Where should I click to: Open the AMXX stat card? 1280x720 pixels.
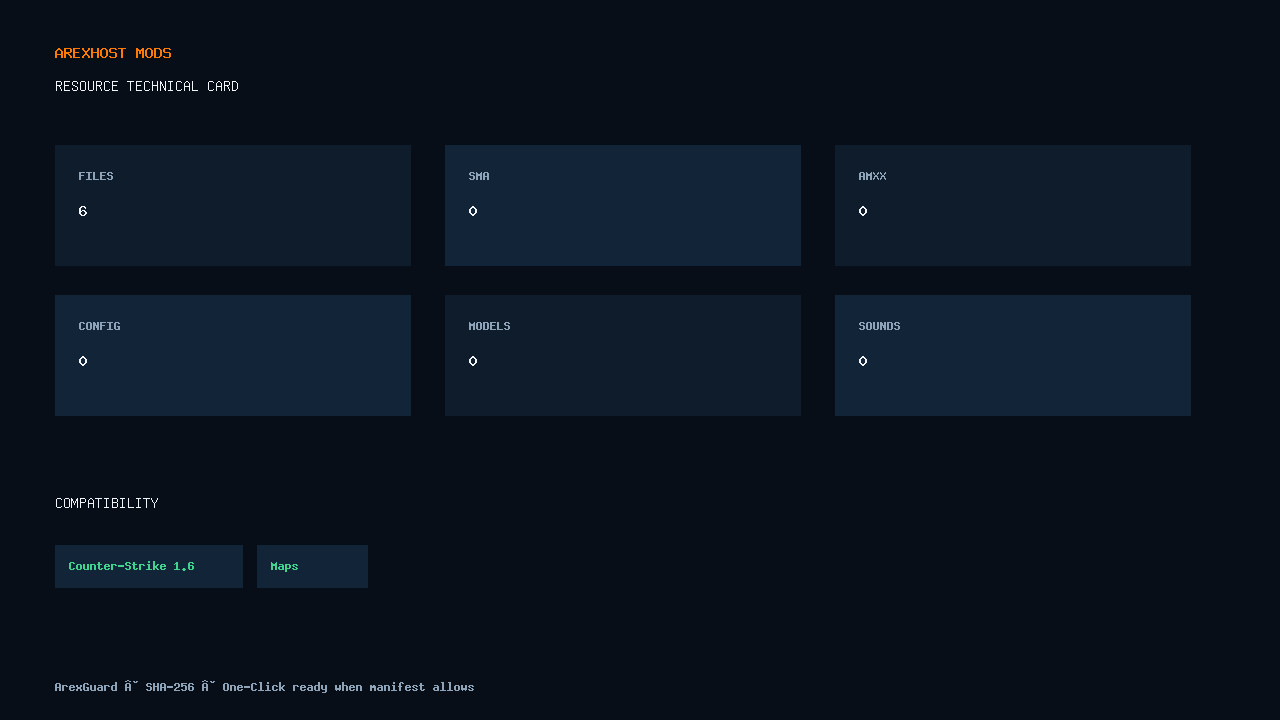[x=1013, y=205]
